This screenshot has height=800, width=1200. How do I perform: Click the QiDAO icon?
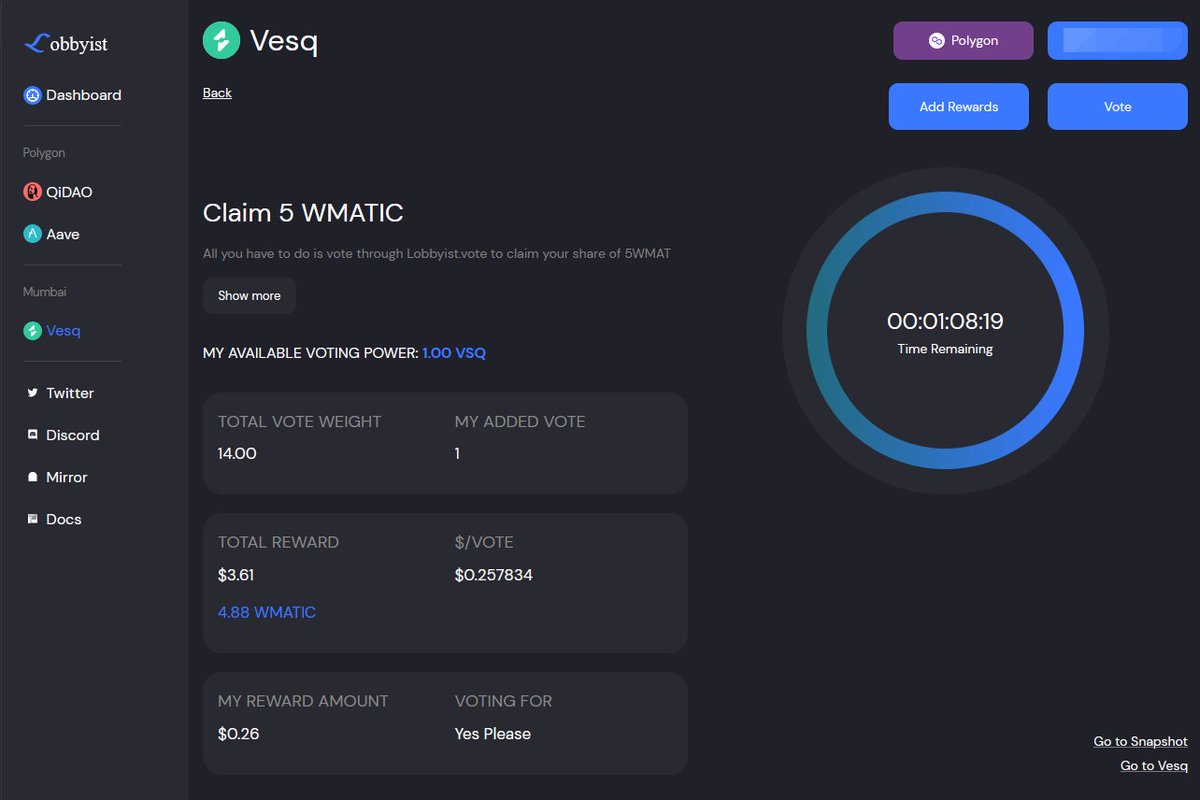[x=32, y=192]
